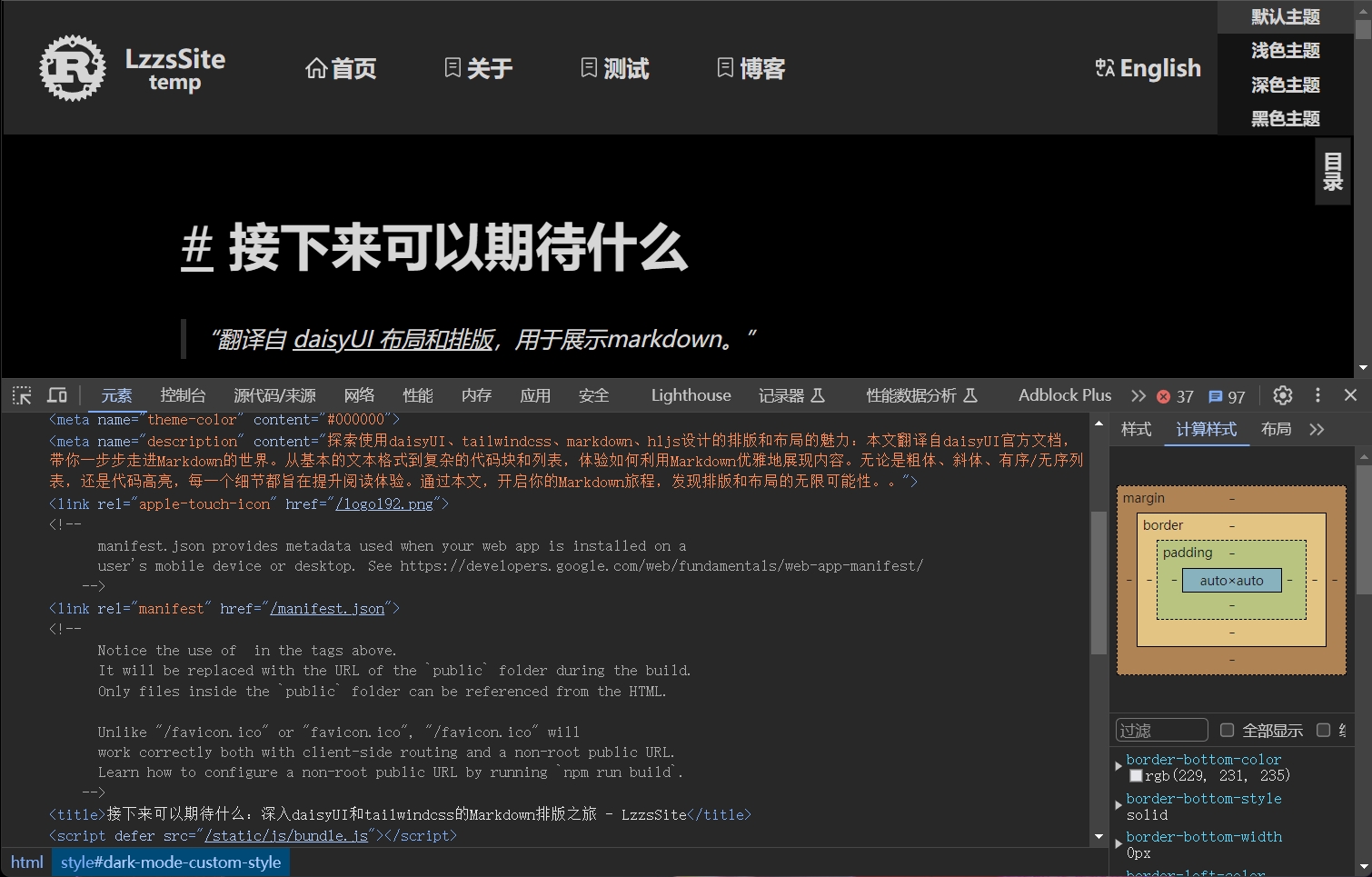Toggle the checkbox right of 全部显示
This screenshot has height=877, width=1372.
[x=1323, y=730]
